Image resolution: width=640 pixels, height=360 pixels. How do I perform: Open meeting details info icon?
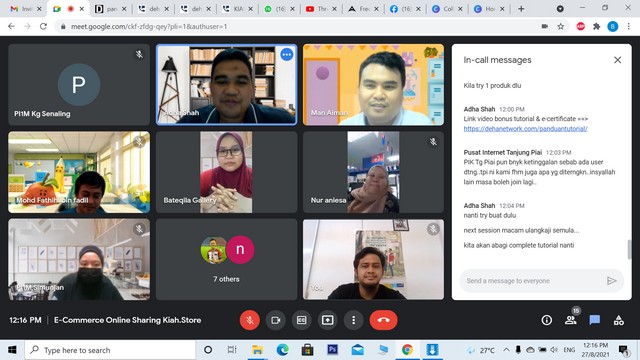547,320
